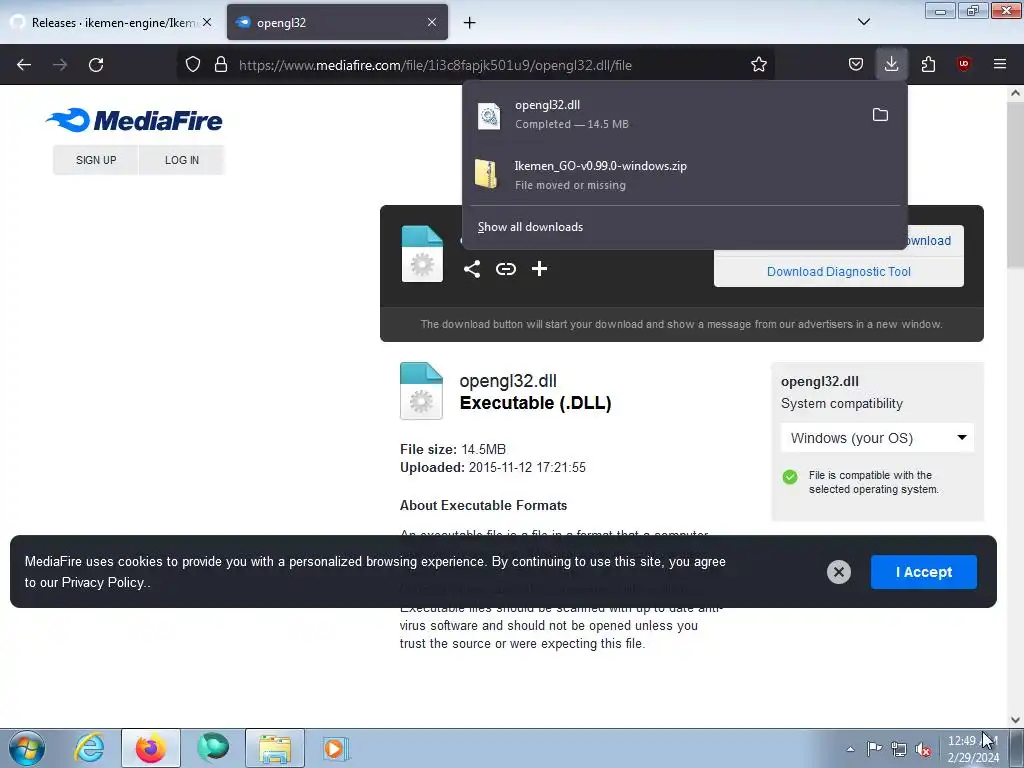Bookmark this page with the star
This screenshot has height=768, width=1024.
(x=758, y=65)
